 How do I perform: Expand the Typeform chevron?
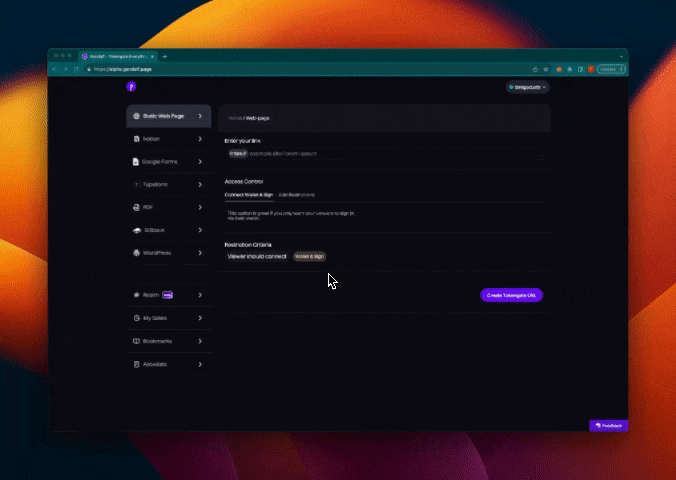pos(200,185)
